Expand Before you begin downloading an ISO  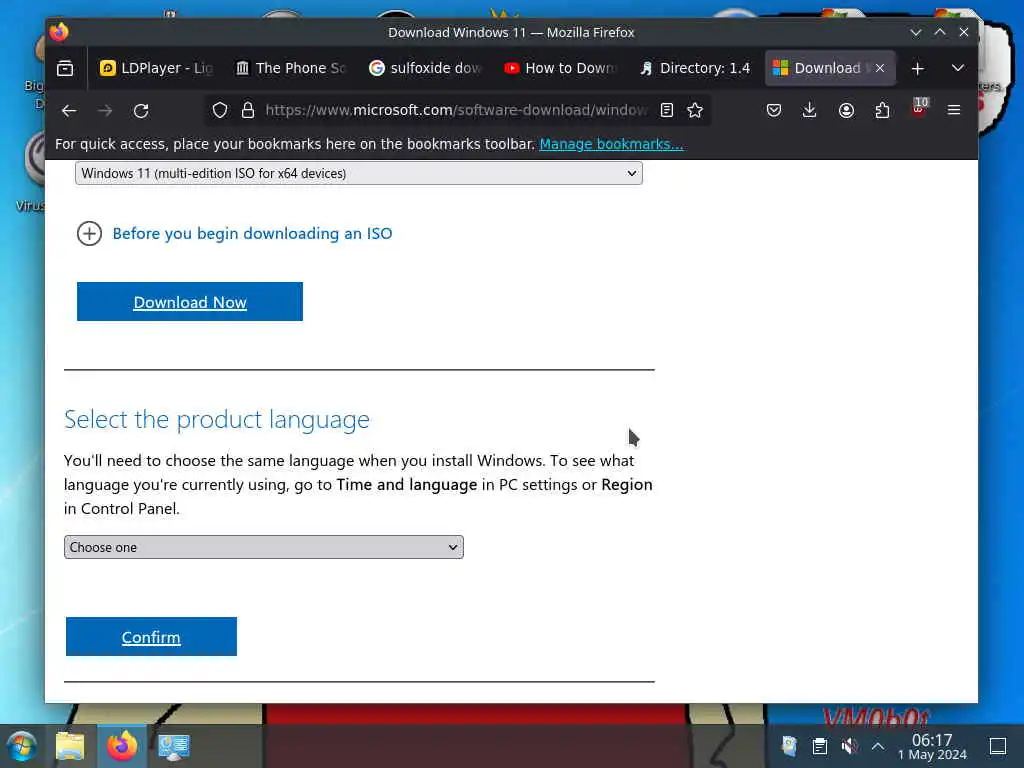pyautogui.click(x=234, y=234)
